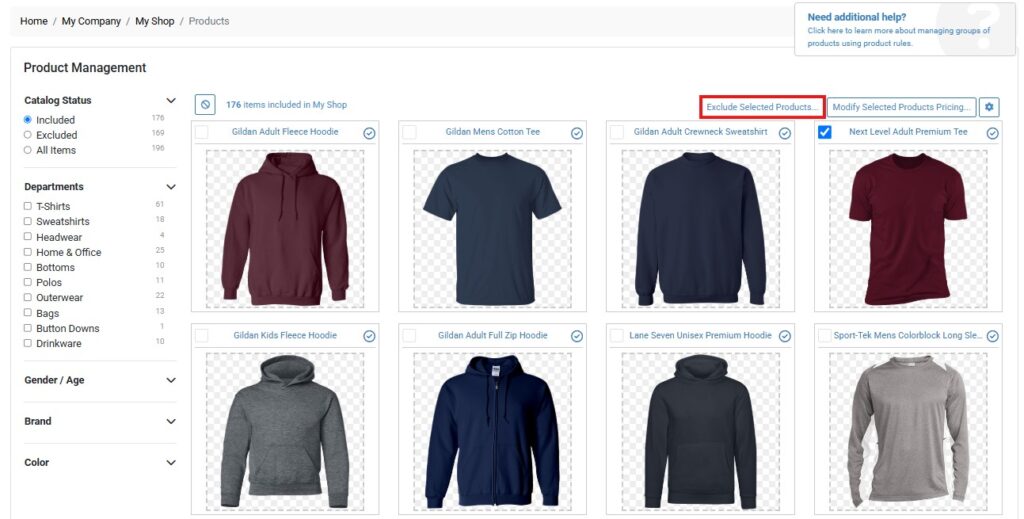Click status check icon on Gildan Adult Fleece Hoodie
This screenshot has width=1024, height=519.
369,133
